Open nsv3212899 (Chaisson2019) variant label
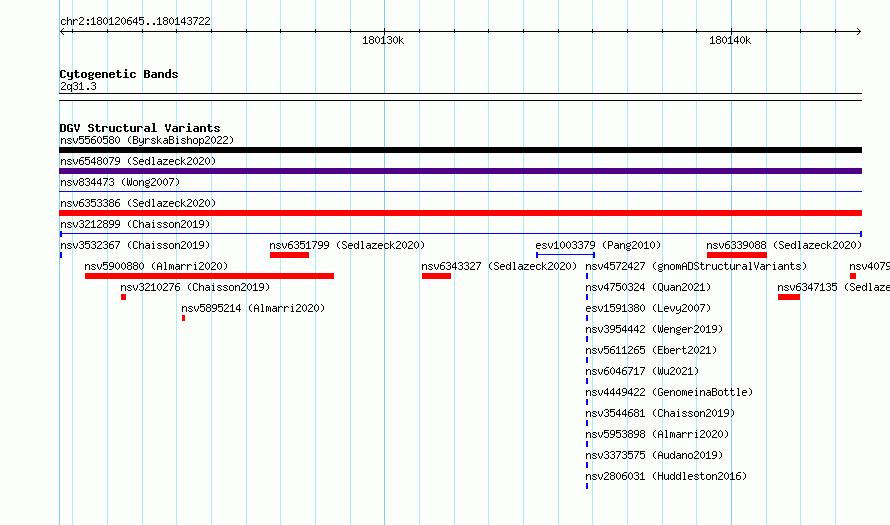Image resolution: width=890 pixels, height=525 pixels. pyautogui.click(x=135, y=224)
